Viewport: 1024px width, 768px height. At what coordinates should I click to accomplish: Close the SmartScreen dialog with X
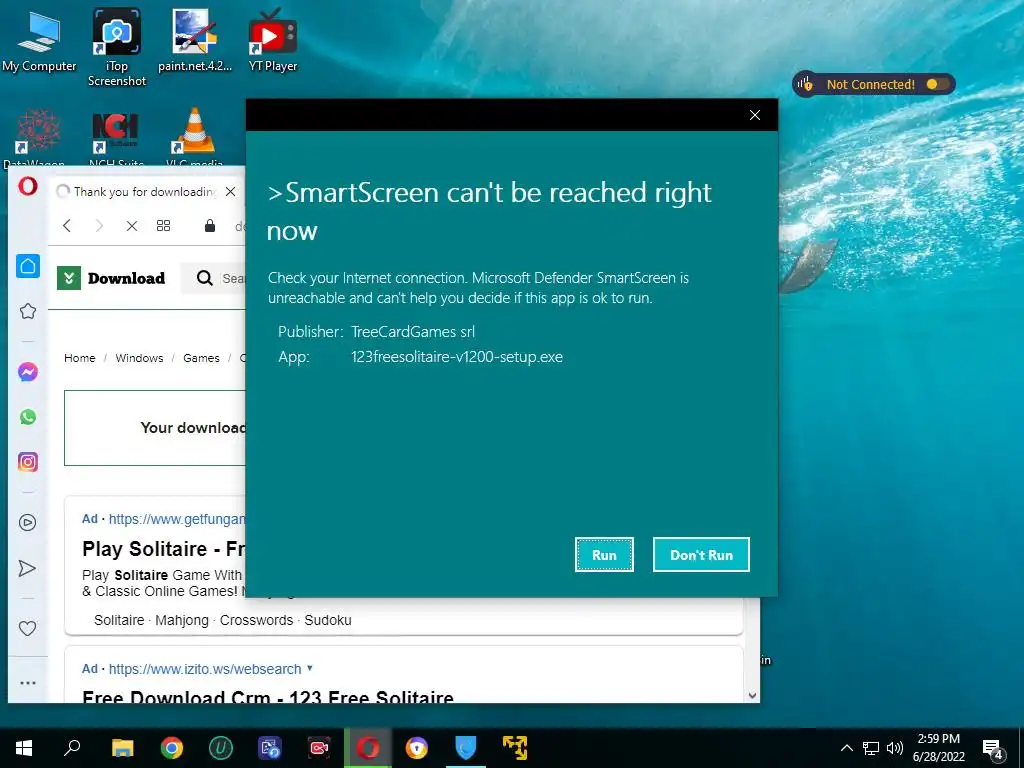point(755,115)
